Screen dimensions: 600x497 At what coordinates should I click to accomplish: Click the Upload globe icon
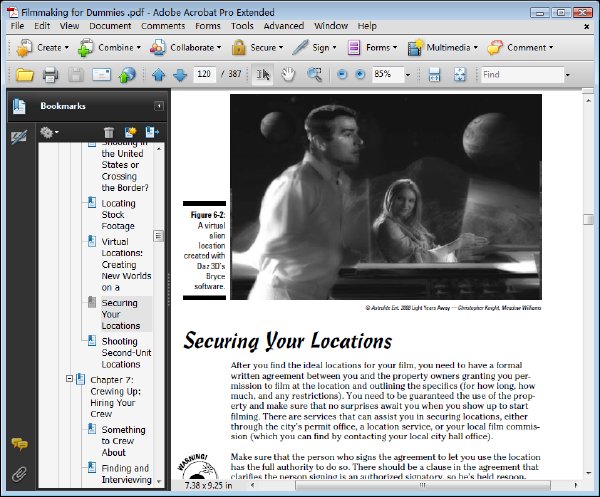point(127,75)
